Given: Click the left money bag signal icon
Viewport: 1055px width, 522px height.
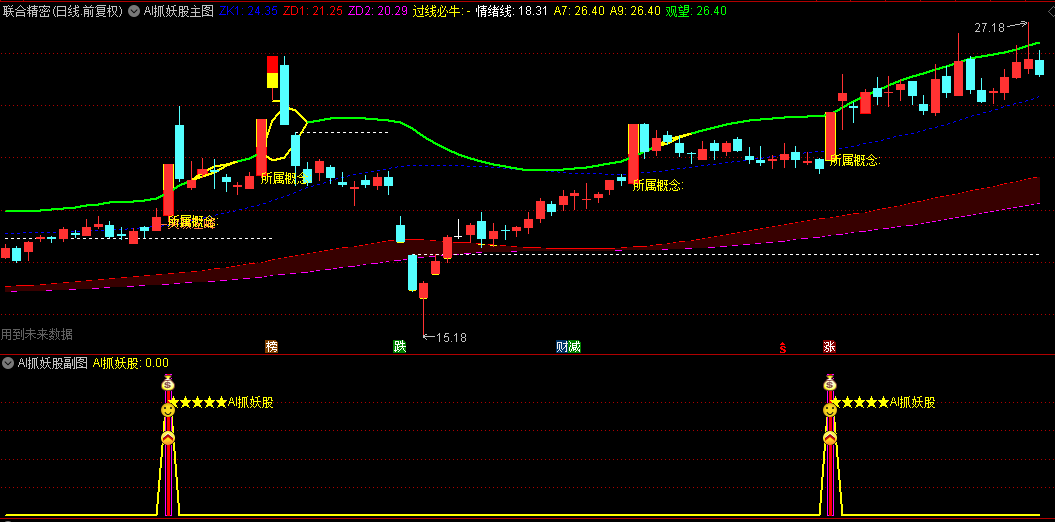Looking at the screenshot, I should coord(168,383).
